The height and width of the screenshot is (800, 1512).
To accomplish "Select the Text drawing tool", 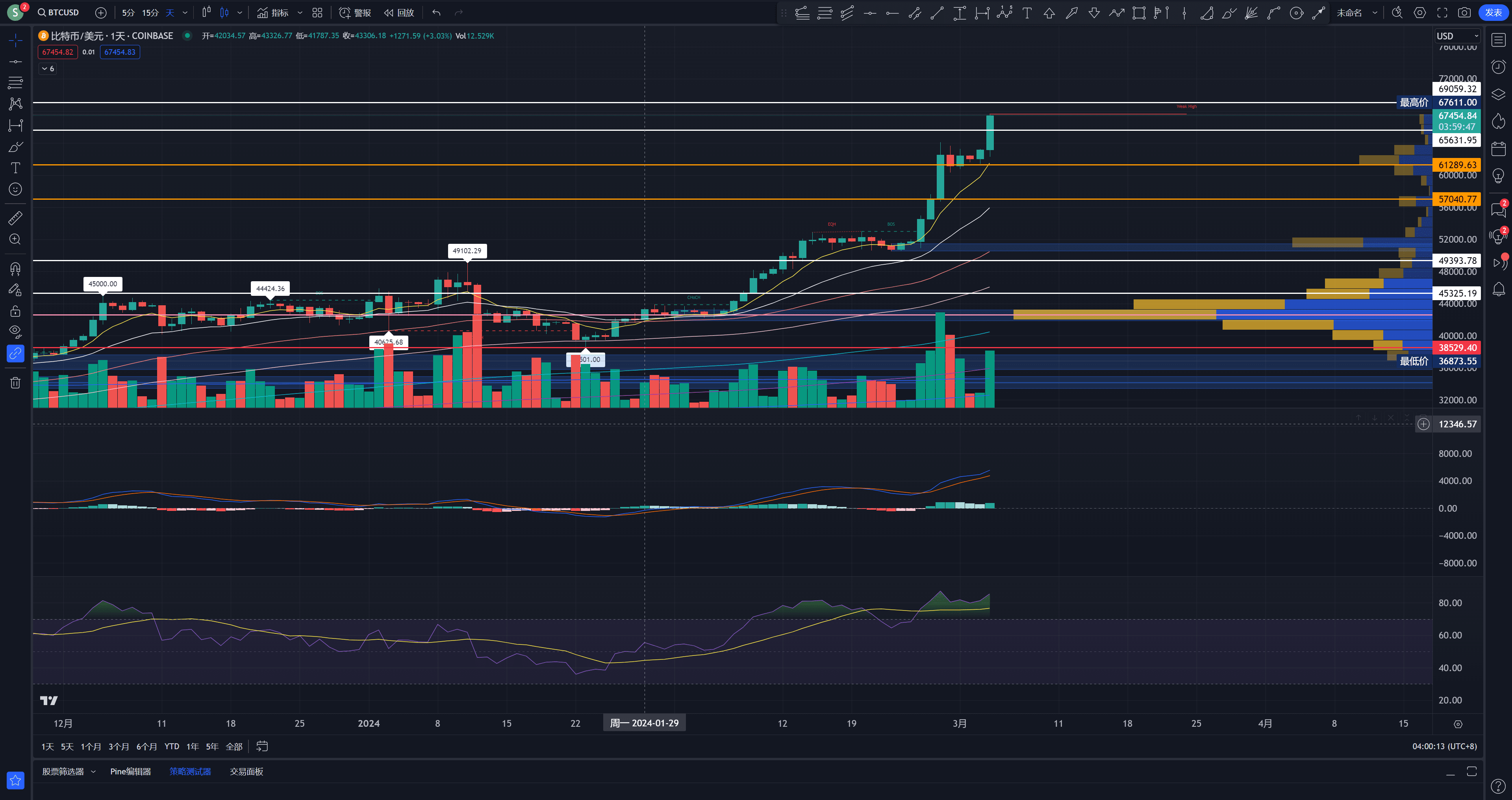I will click(x=15, y=168).
